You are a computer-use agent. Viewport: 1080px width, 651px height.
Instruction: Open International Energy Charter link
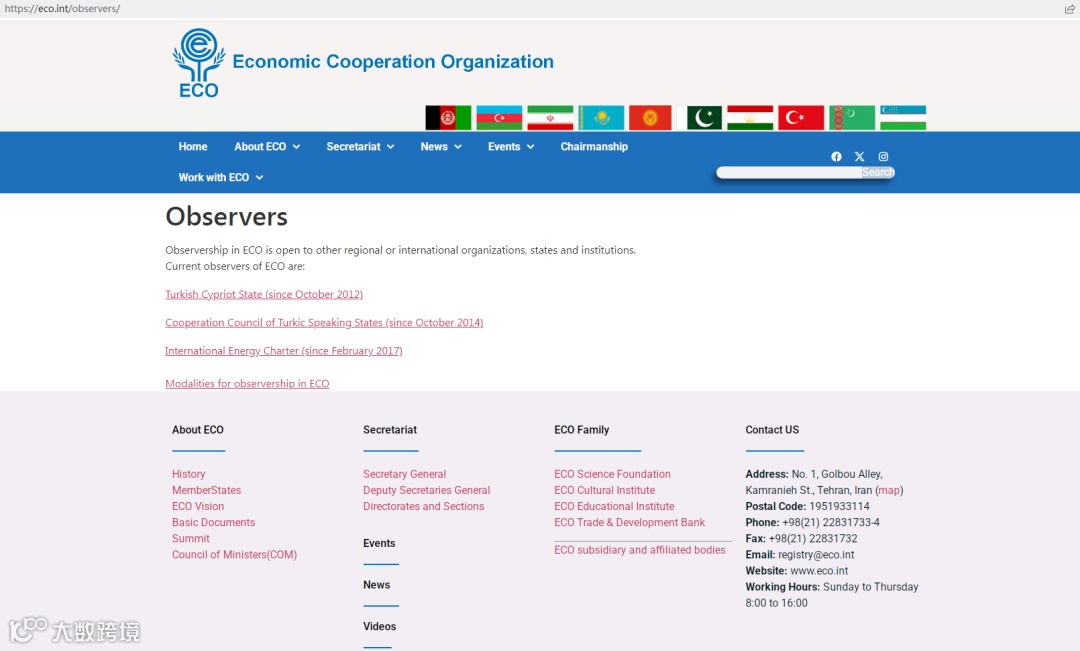click(284, 351)
